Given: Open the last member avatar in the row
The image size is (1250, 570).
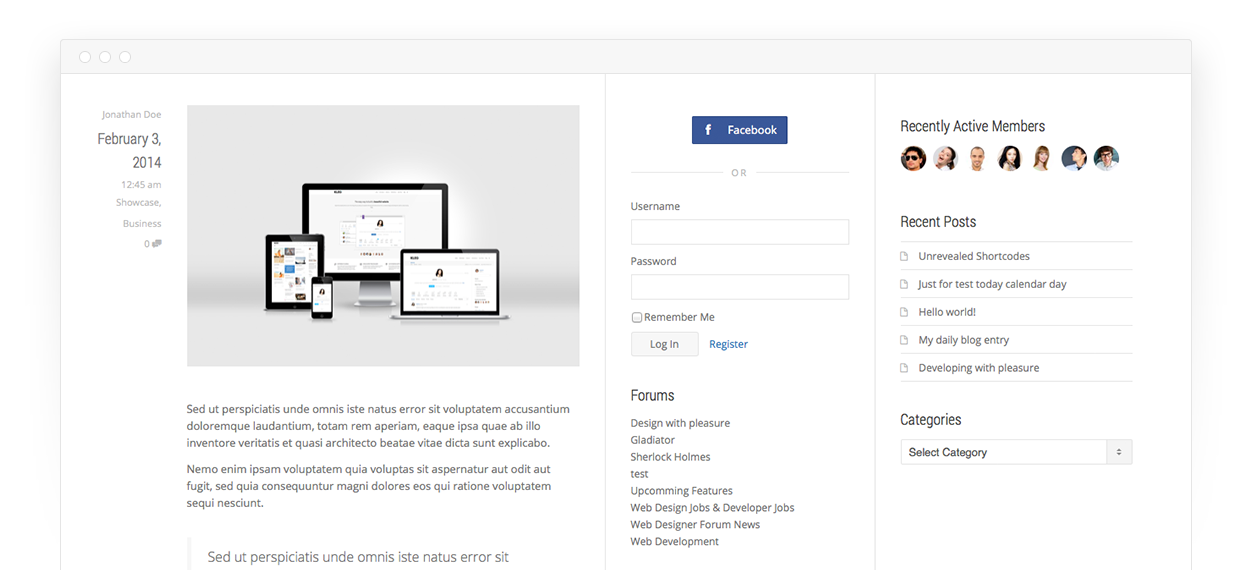Looking at the screenshot, I should coord(1105,158).
